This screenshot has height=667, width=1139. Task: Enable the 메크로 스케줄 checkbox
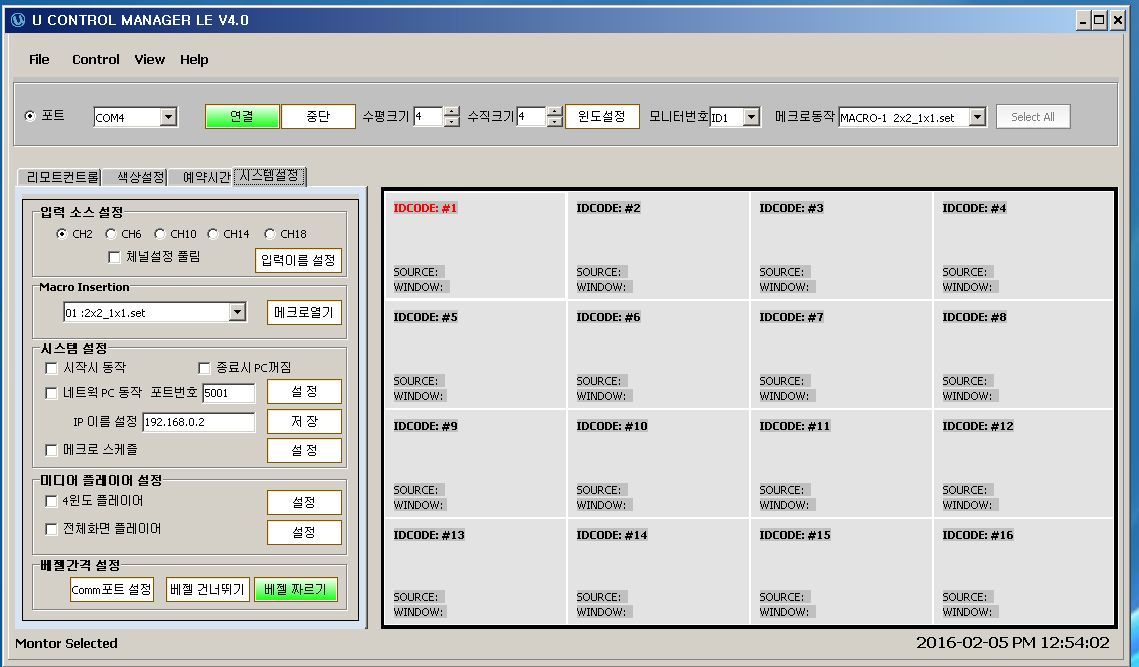pos(52,450)
